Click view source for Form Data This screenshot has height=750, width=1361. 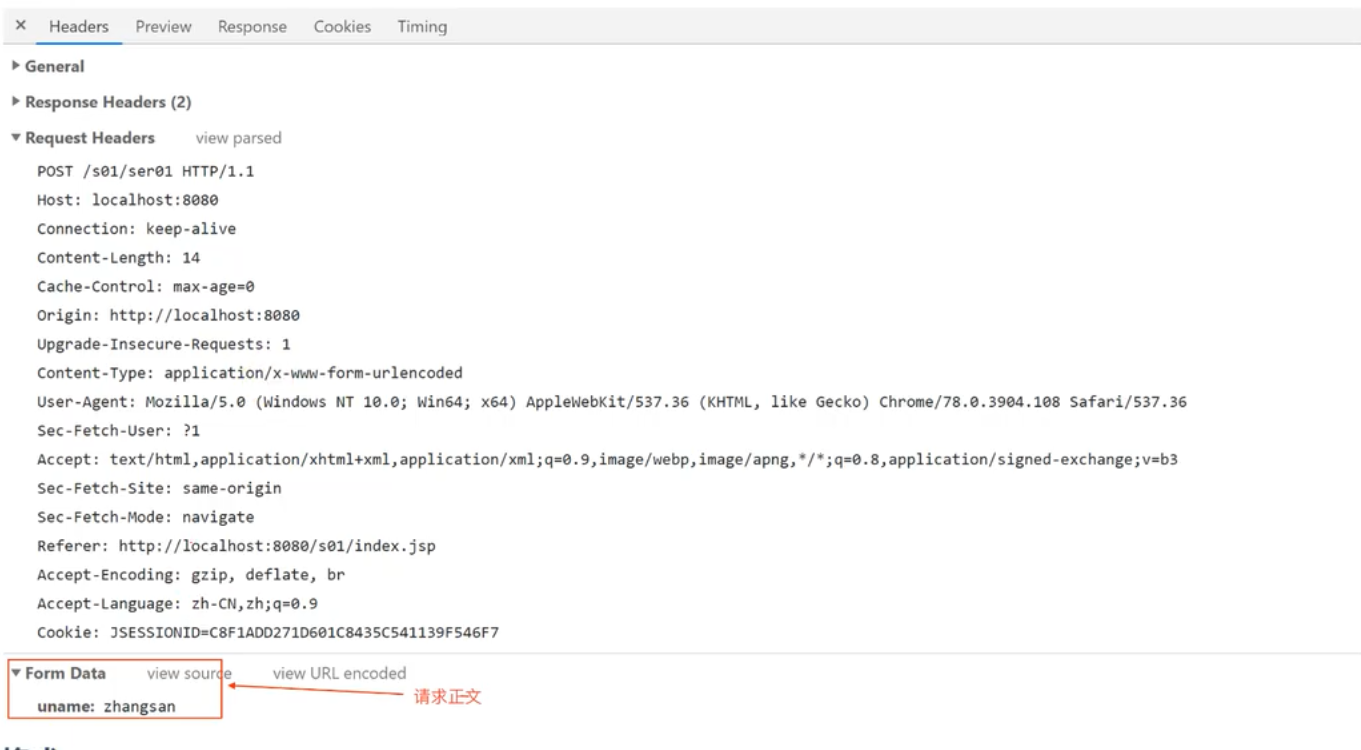(x=189, y=673)
